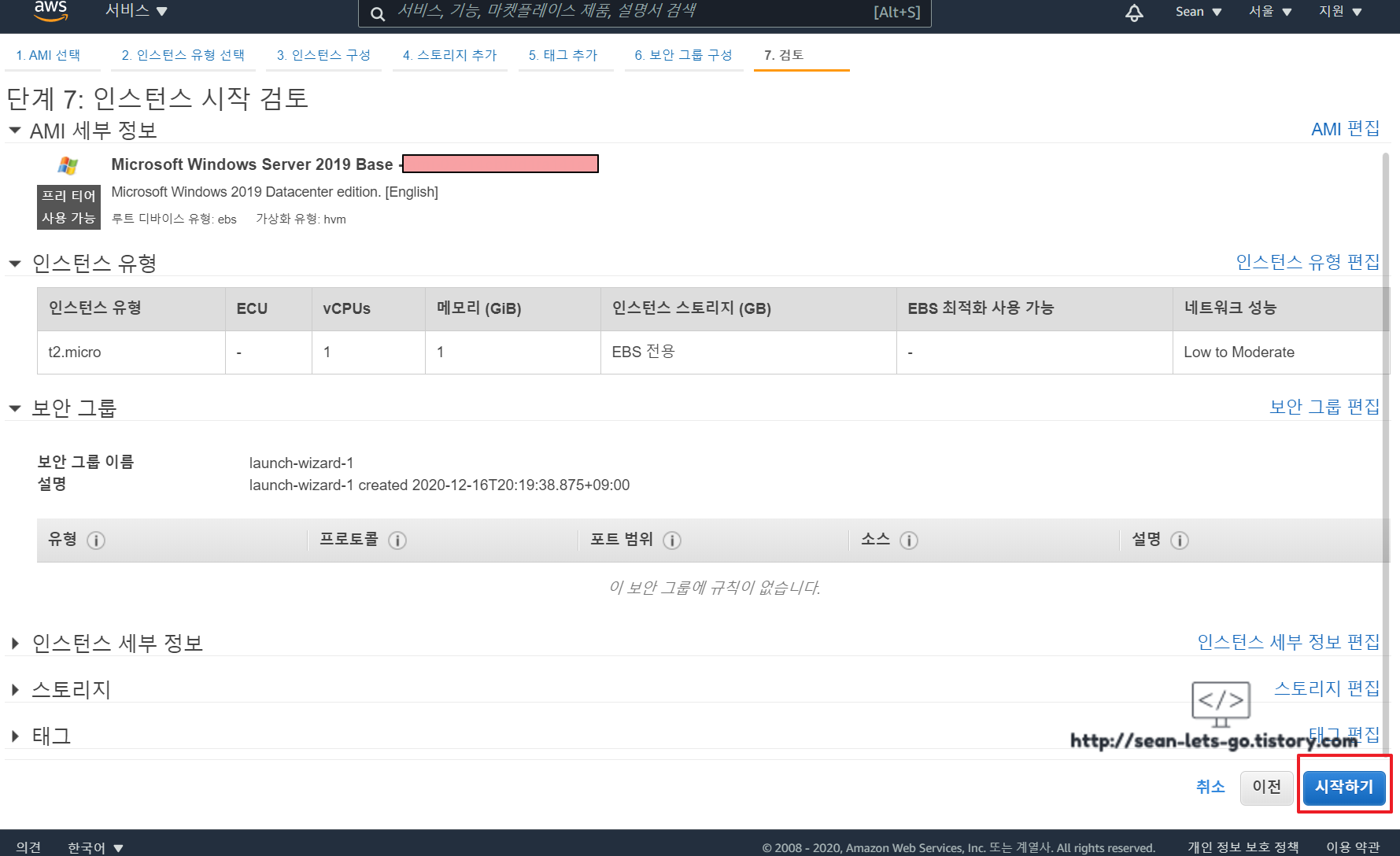The image size is (1400, 856).
Task: Click the t2.micro table cell
Action: [x=131, y=352]
